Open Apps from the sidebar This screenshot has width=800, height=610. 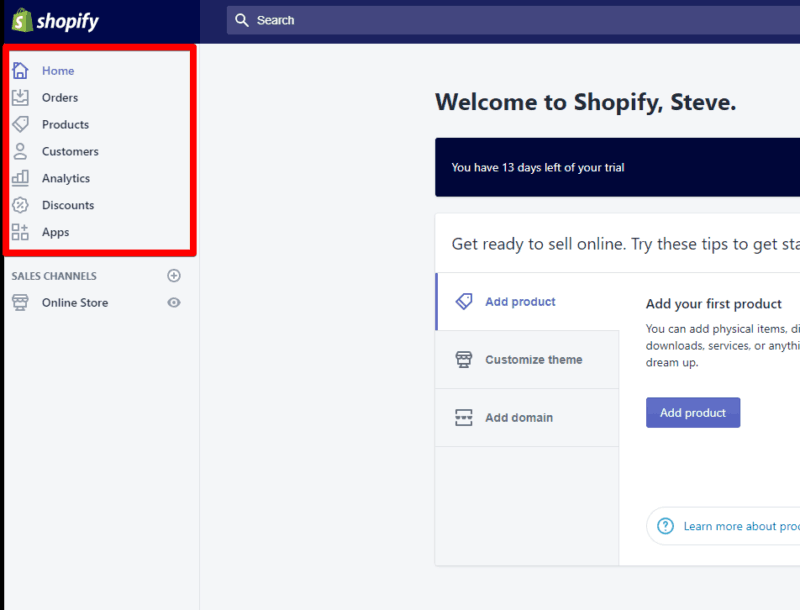point(55,233)
